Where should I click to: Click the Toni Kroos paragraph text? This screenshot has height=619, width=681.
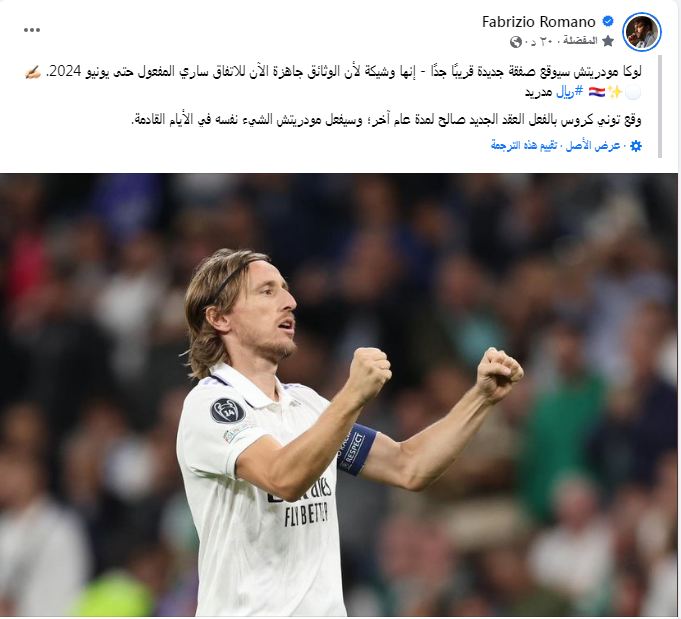point(386,119)
